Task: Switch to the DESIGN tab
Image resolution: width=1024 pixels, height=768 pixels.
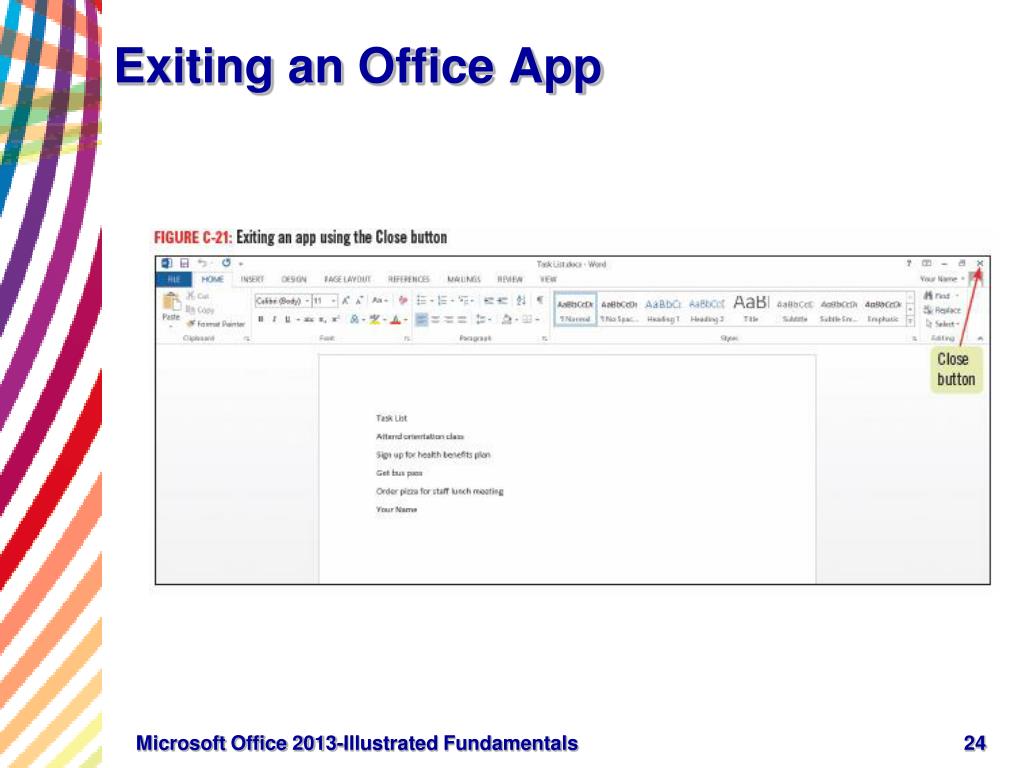Action: pos(294,279)
